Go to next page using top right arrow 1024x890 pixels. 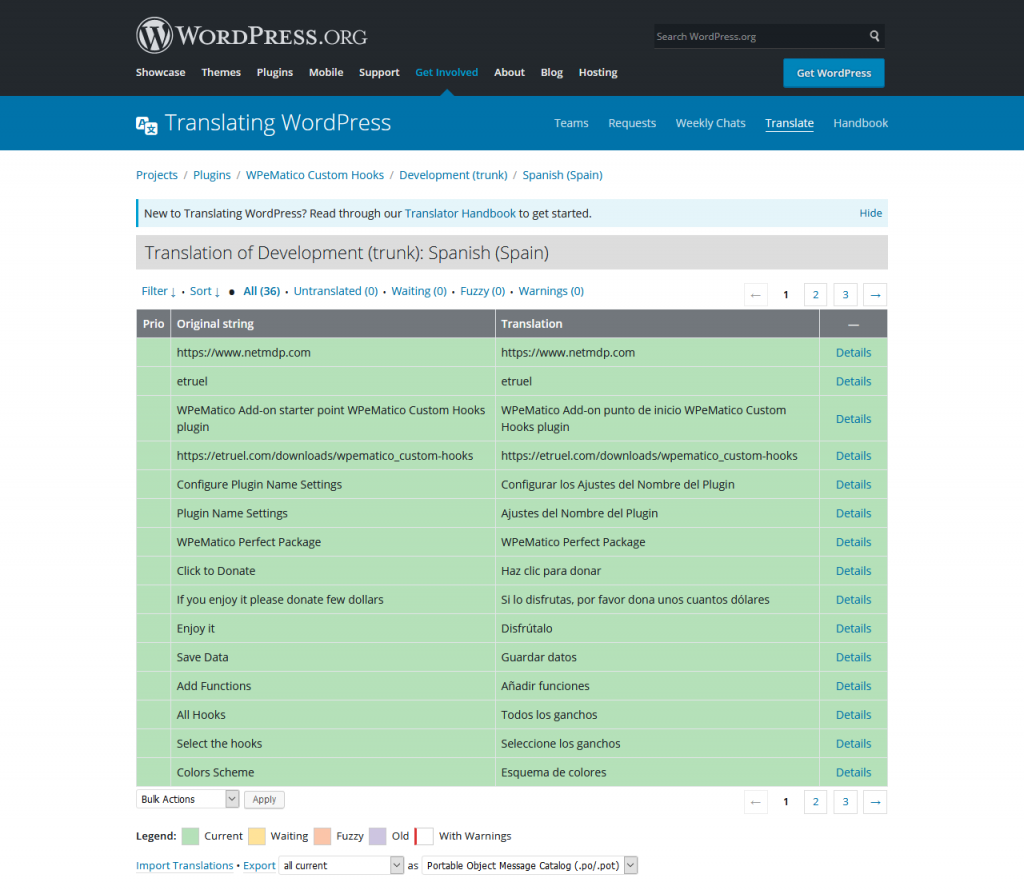[875, 294]
